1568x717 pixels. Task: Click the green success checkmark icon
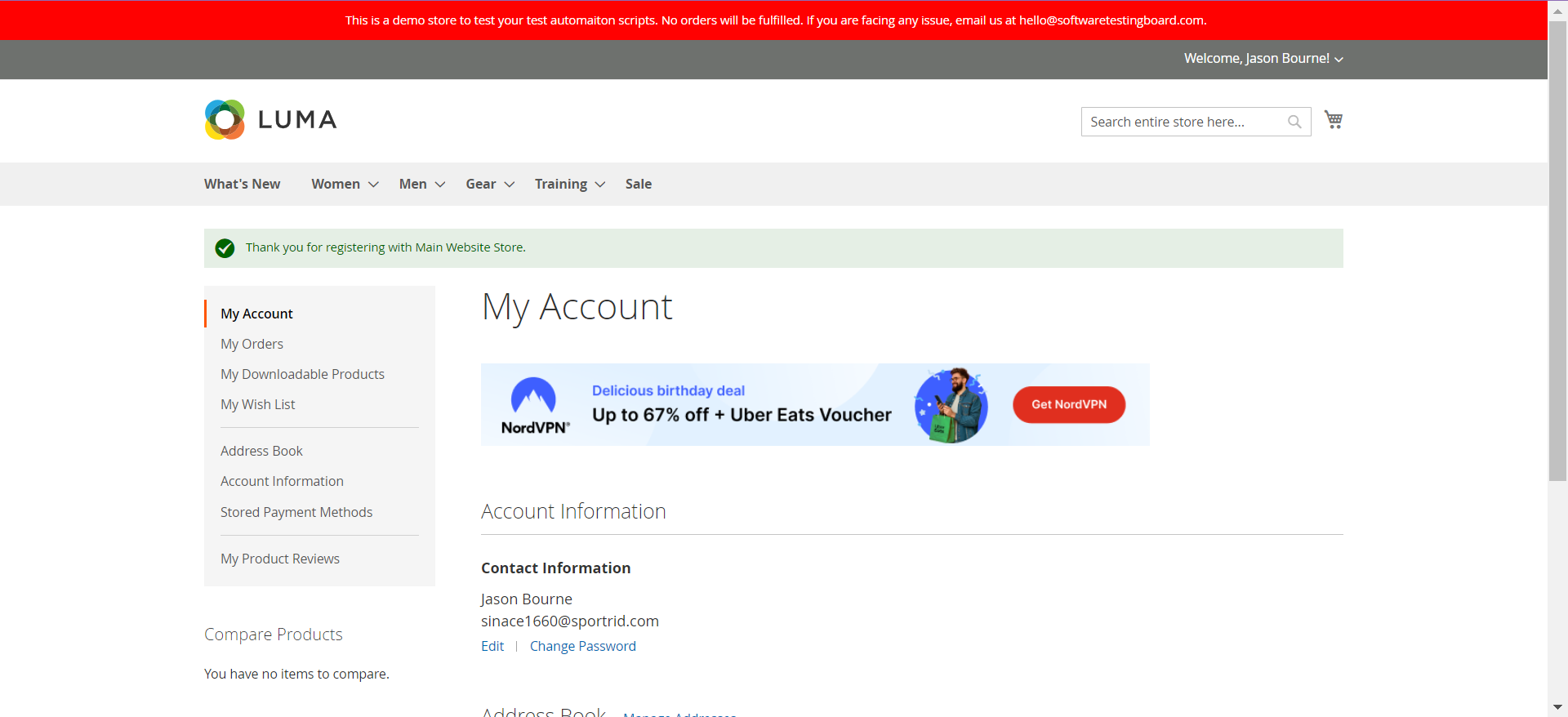pos(225,248)
